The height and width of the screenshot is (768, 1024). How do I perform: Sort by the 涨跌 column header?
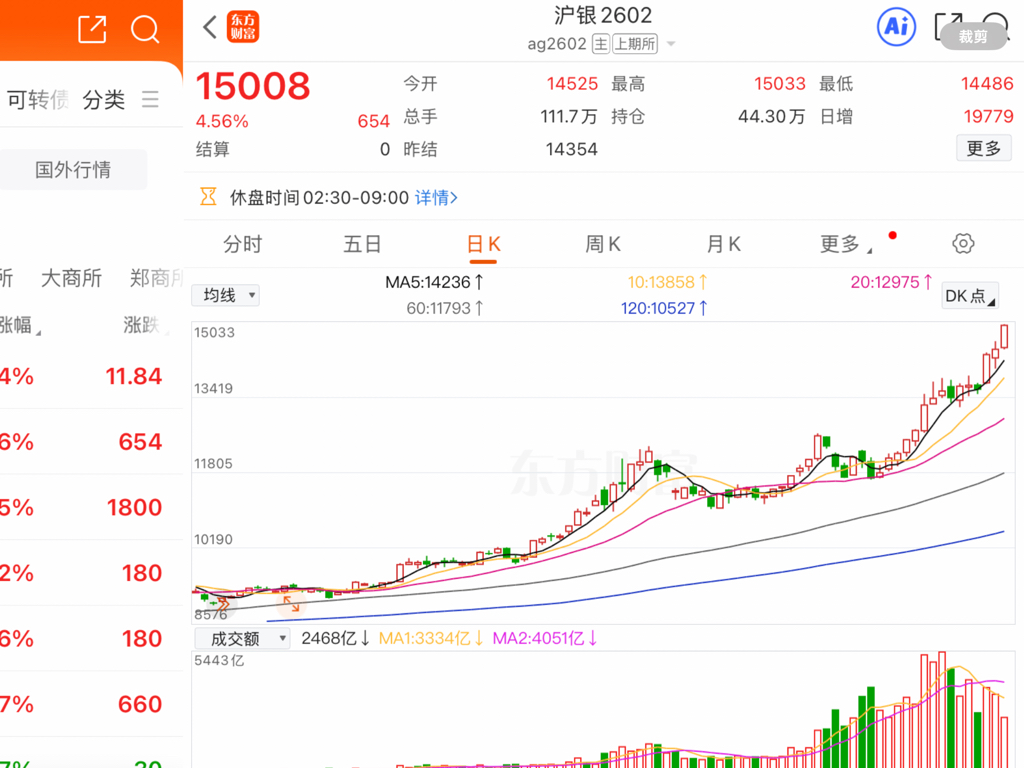coord(146,325)
